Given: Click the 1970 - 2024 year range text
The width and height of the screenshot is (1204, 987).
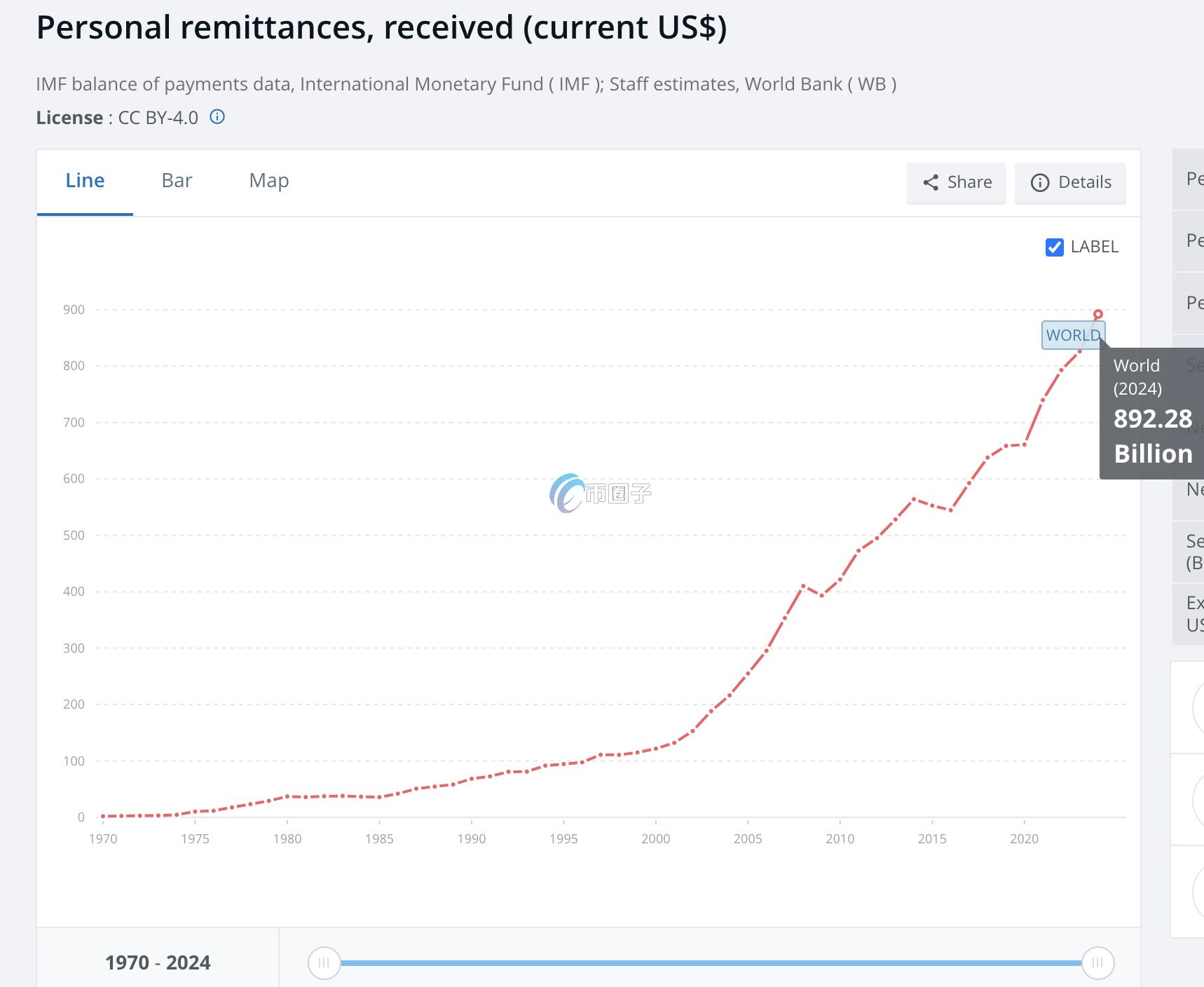Looking at the screenshot, I should [x=158, y=962].
